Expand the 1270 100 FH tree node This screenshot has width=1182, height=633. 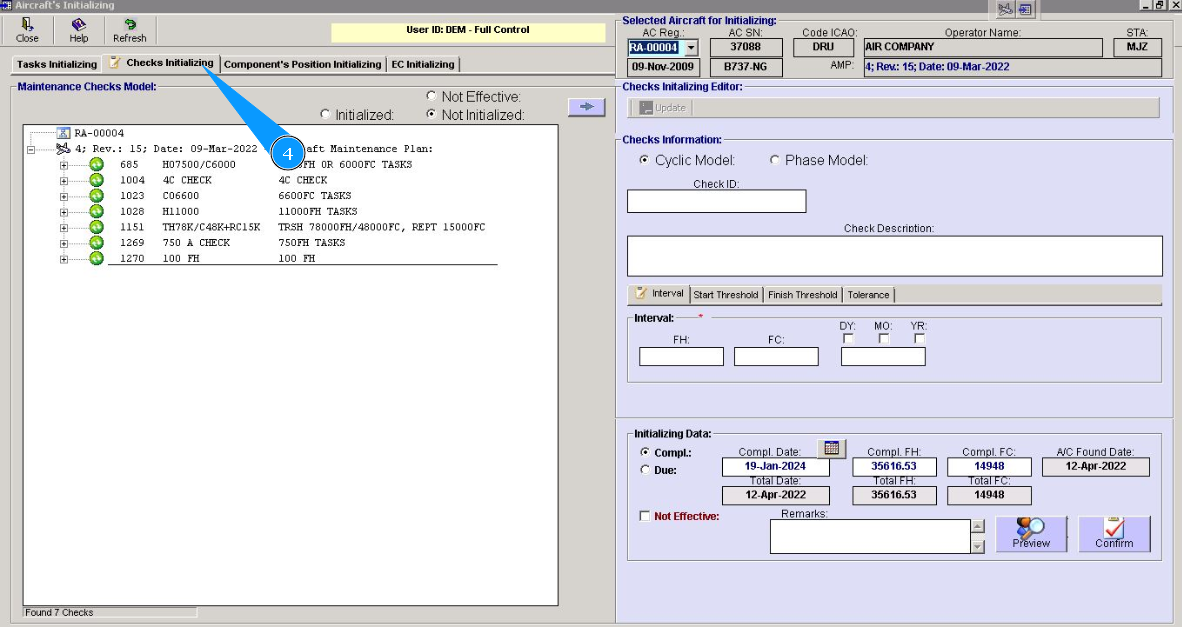pyautogui.click(x=64, y=259)
